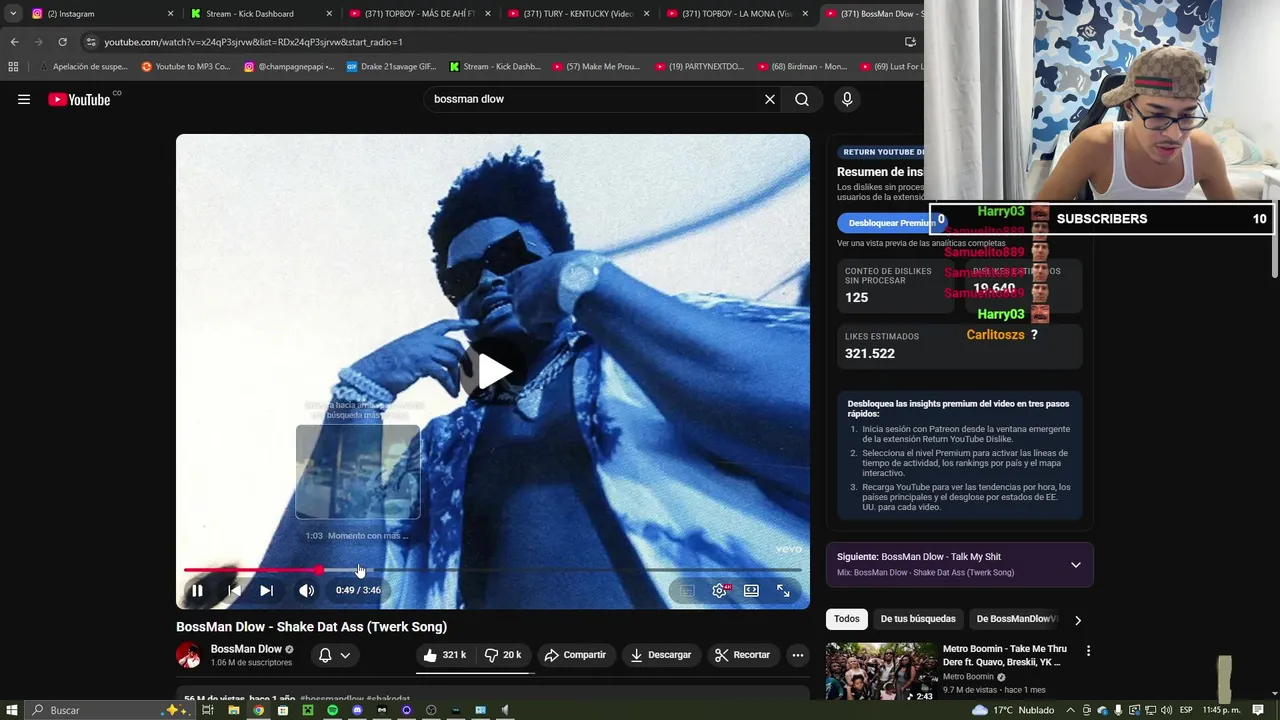Open the notification bell dropdown for BossMan Dlow
This screenshot has width=1280, height=720.
coord(334,655)
